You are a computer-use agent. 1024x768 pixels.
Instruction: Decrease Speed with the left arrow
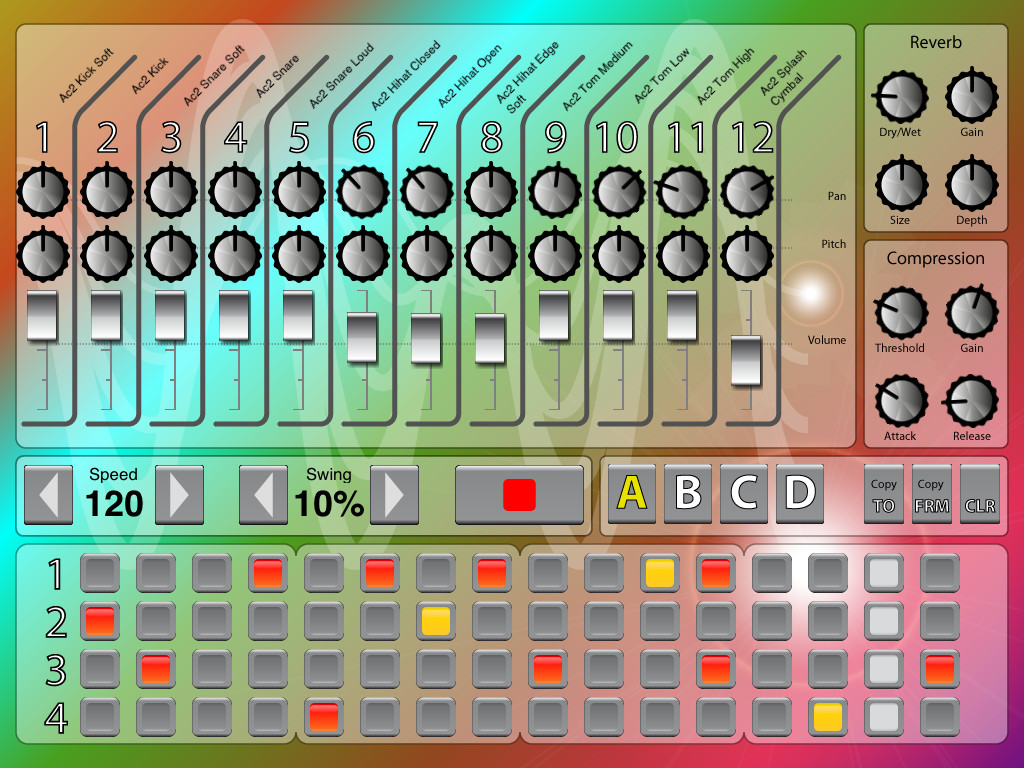point(48,495)
